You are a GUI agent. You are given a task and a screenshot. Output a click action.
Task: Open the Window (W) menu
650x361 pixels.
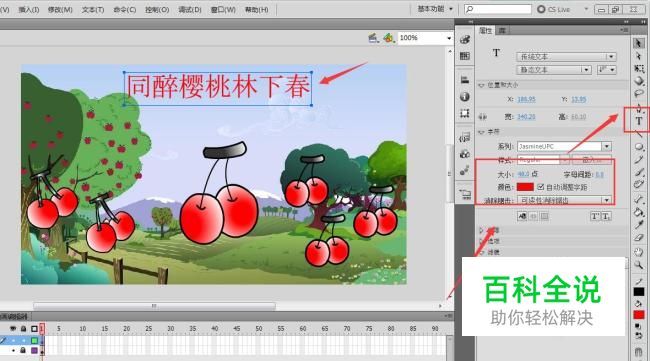click(x=223, y=10)
